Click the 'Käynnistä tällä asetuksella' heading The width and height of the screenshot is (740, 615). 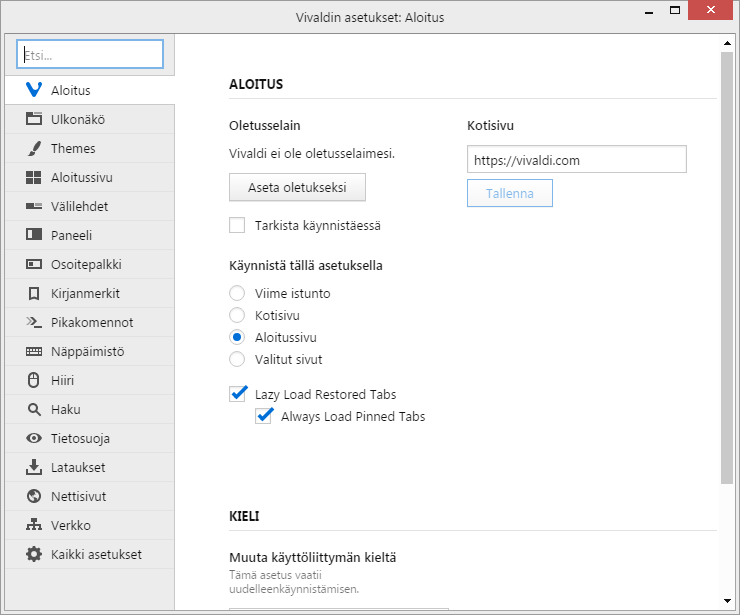(306, 266)
